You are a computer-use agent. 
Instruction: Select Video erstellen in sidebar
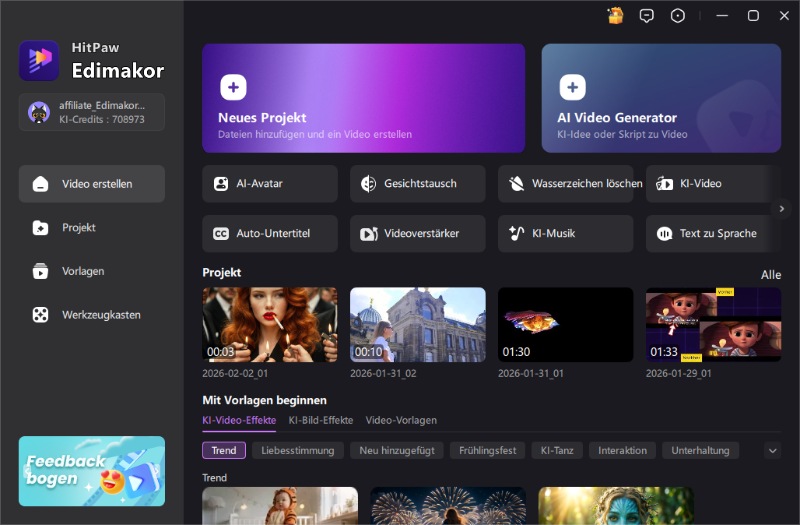click(x=92, y=184)
